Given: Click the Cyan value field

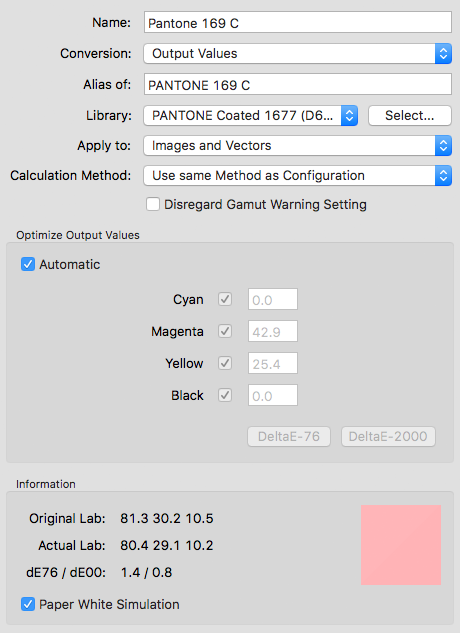Looking at the screenshot, I should tap(273, 299).
